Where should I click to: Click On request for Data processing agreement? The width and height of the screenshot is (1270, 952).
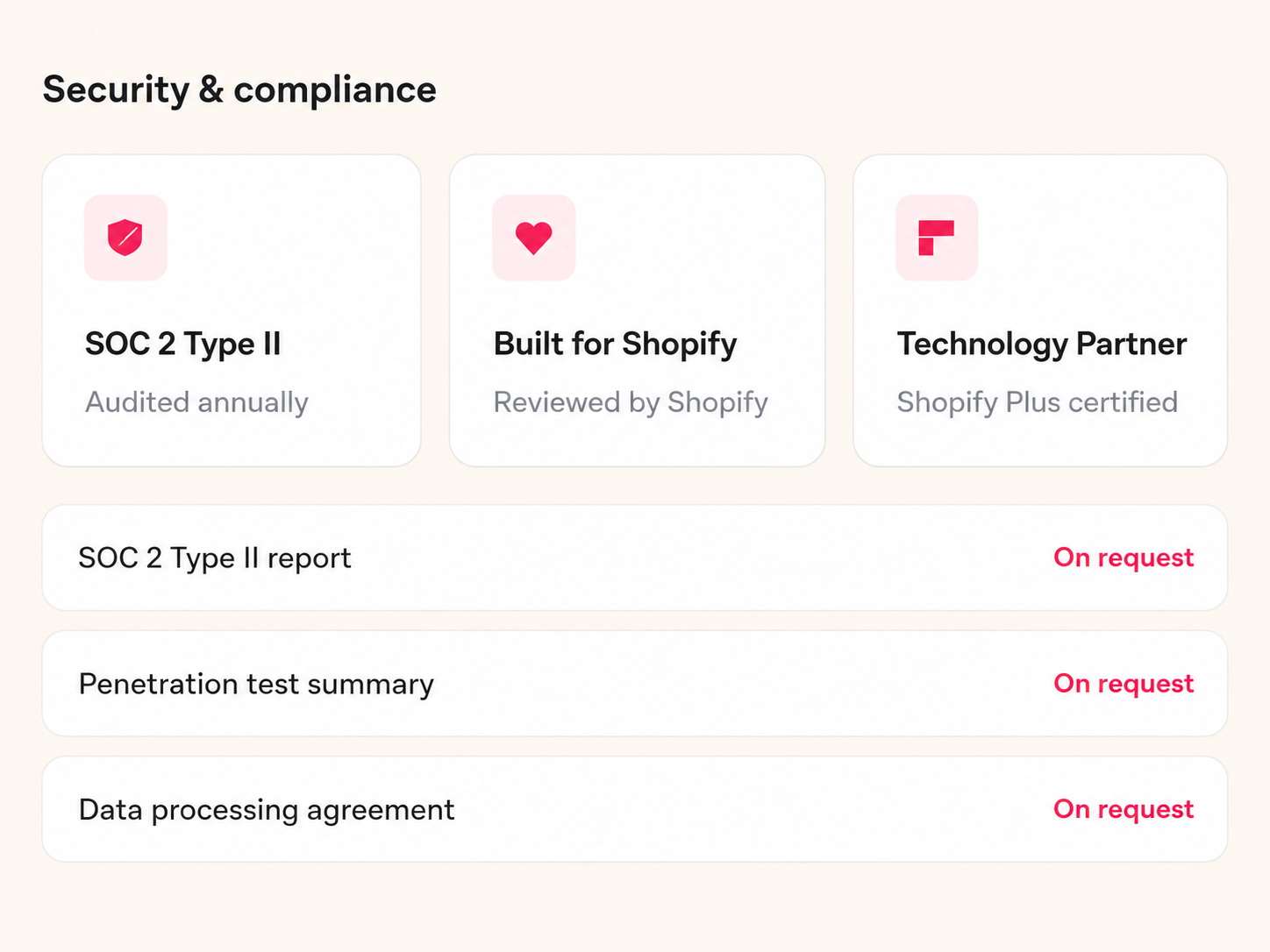coord(1124,809)
